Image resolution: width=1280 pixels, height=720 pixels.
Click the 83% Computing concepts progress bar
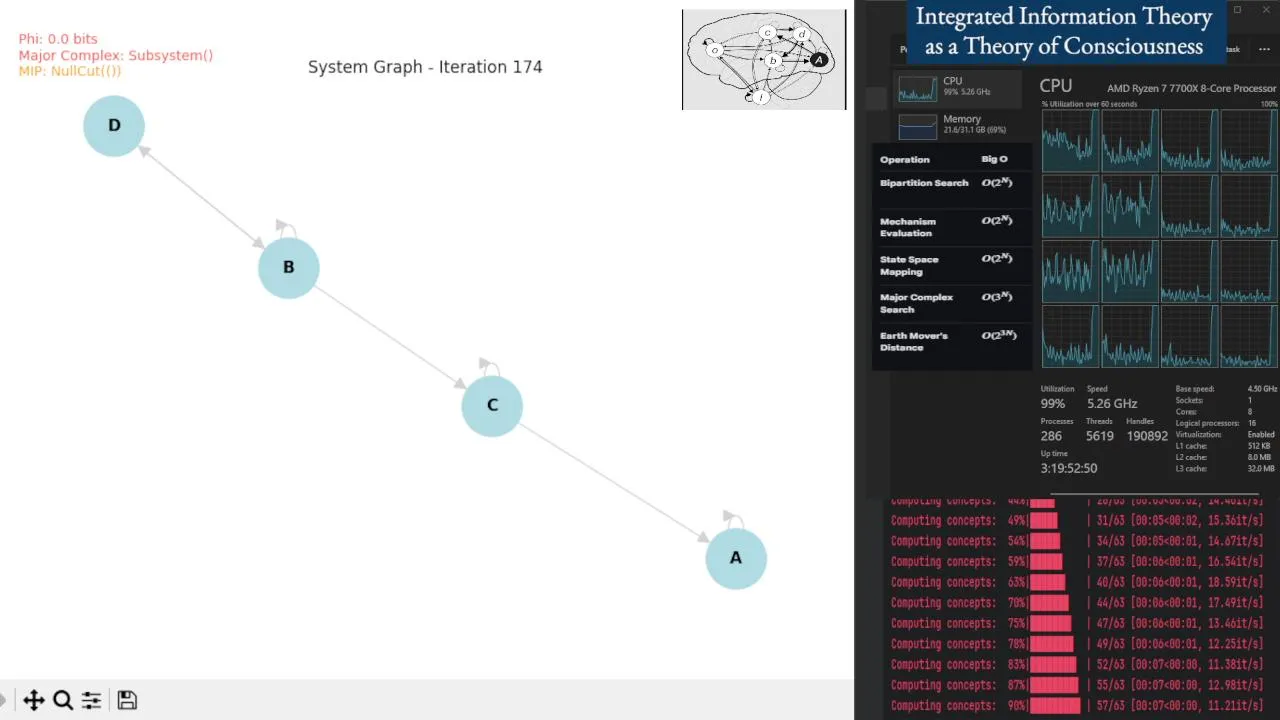click(1053, 665)
